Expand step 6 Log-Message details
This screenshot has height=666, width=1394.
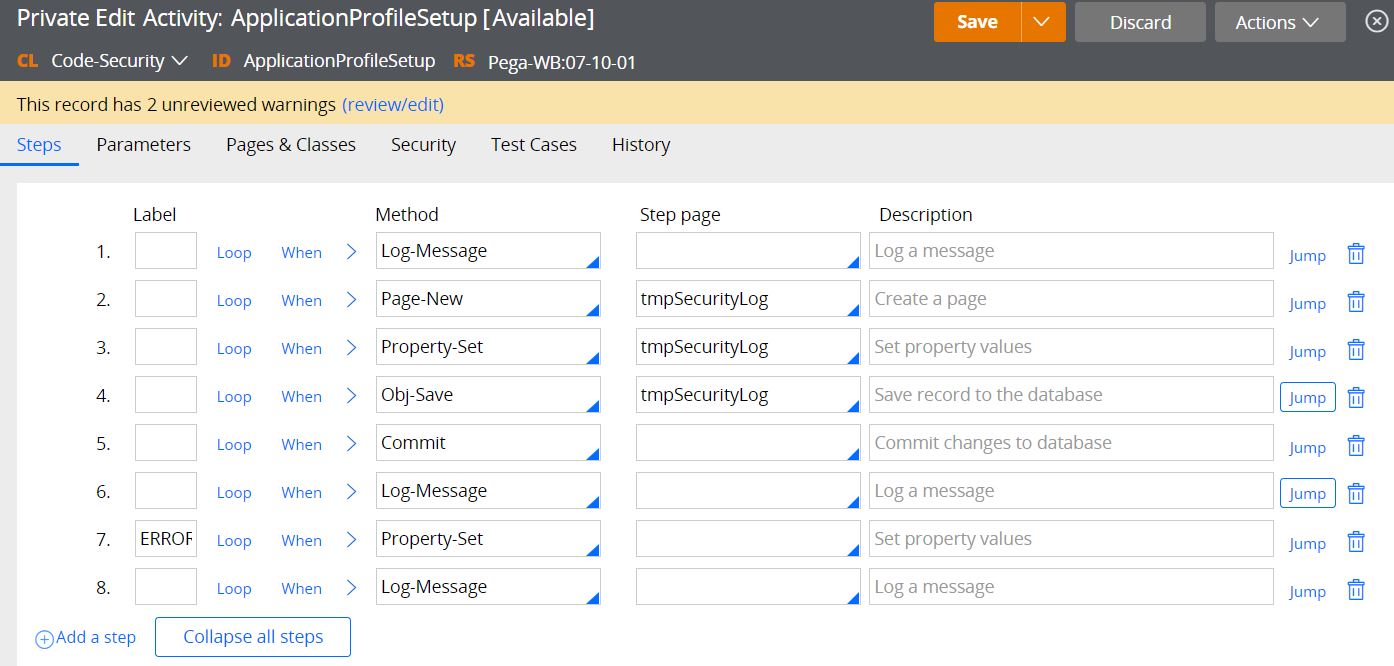pyautogui.click(x=351, y=492)
